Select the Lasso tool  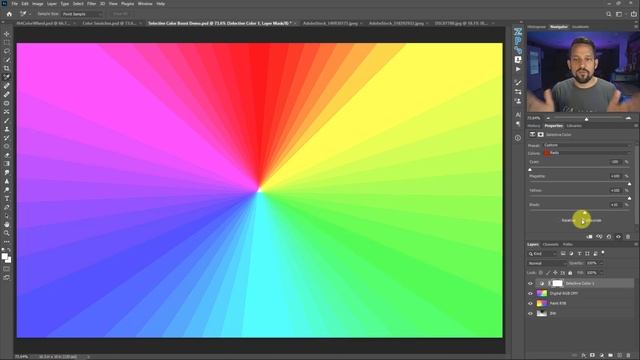(x=7, y=51)
